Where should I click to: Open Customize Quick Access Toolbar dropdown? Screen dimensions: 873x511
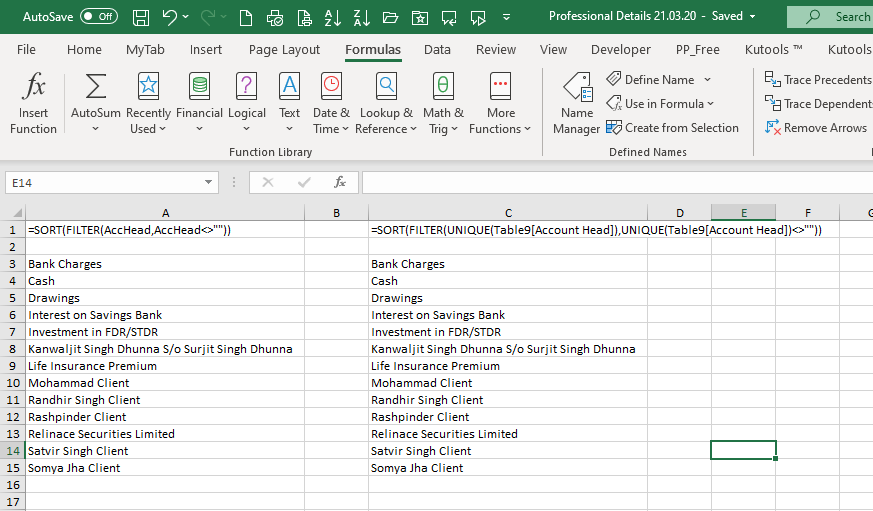(x=507, y=17)
